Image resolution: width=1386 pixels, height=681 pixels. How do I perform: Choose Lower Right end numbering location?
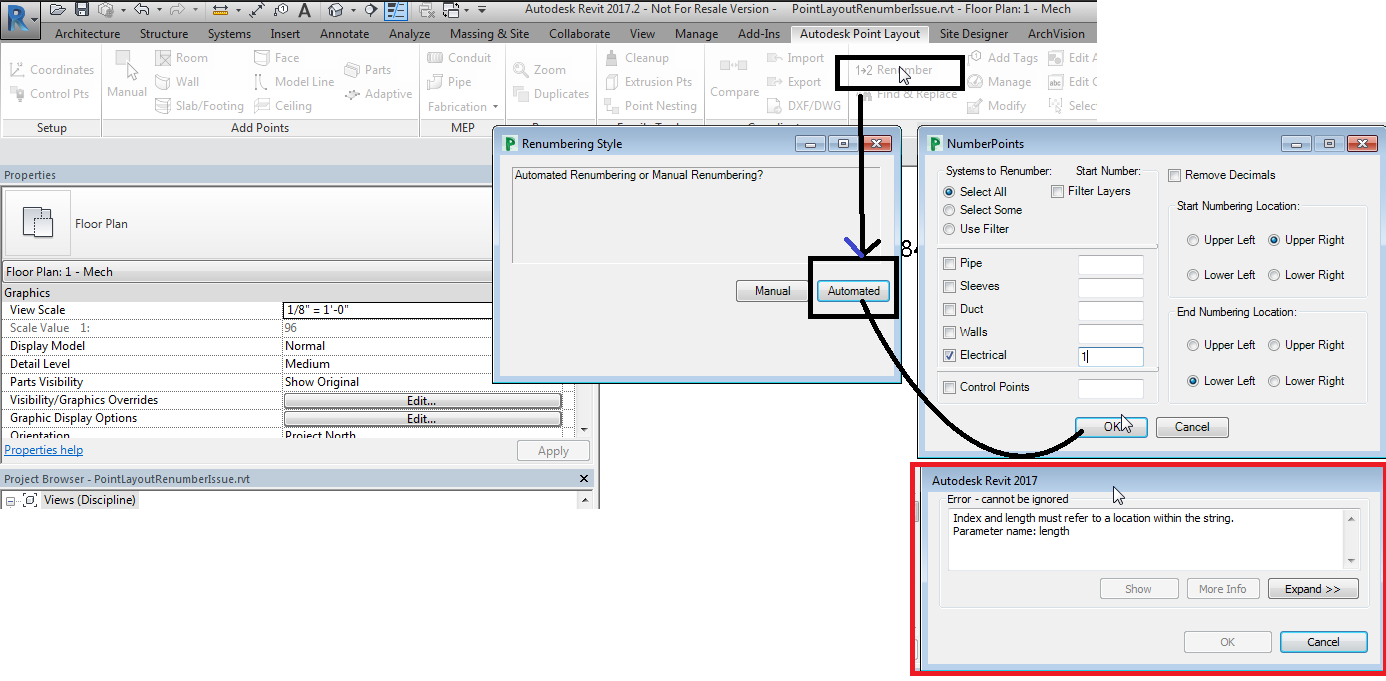pos(1274,381)
